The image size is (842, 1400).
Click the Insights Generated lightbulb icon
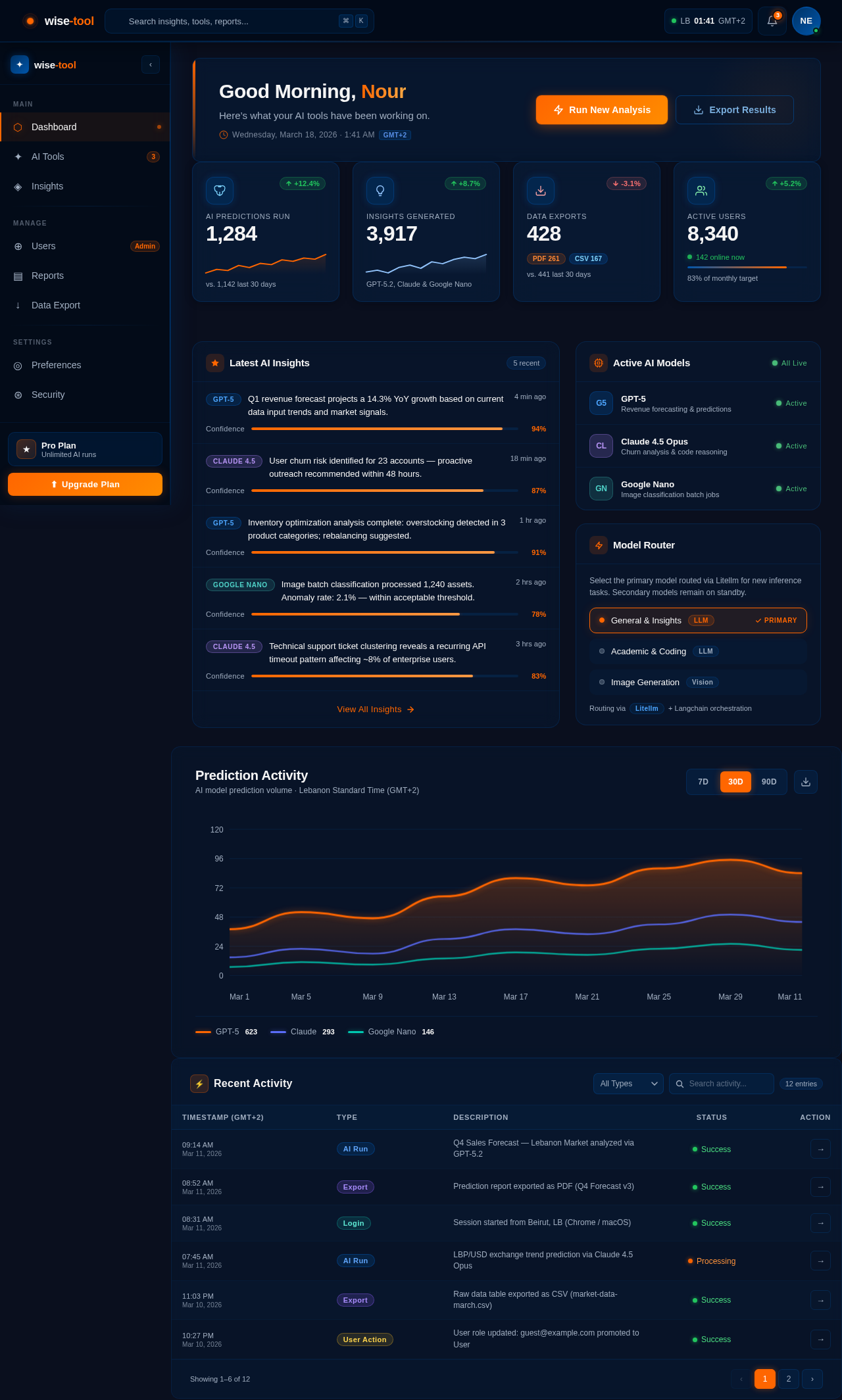(x=380, y=191)
